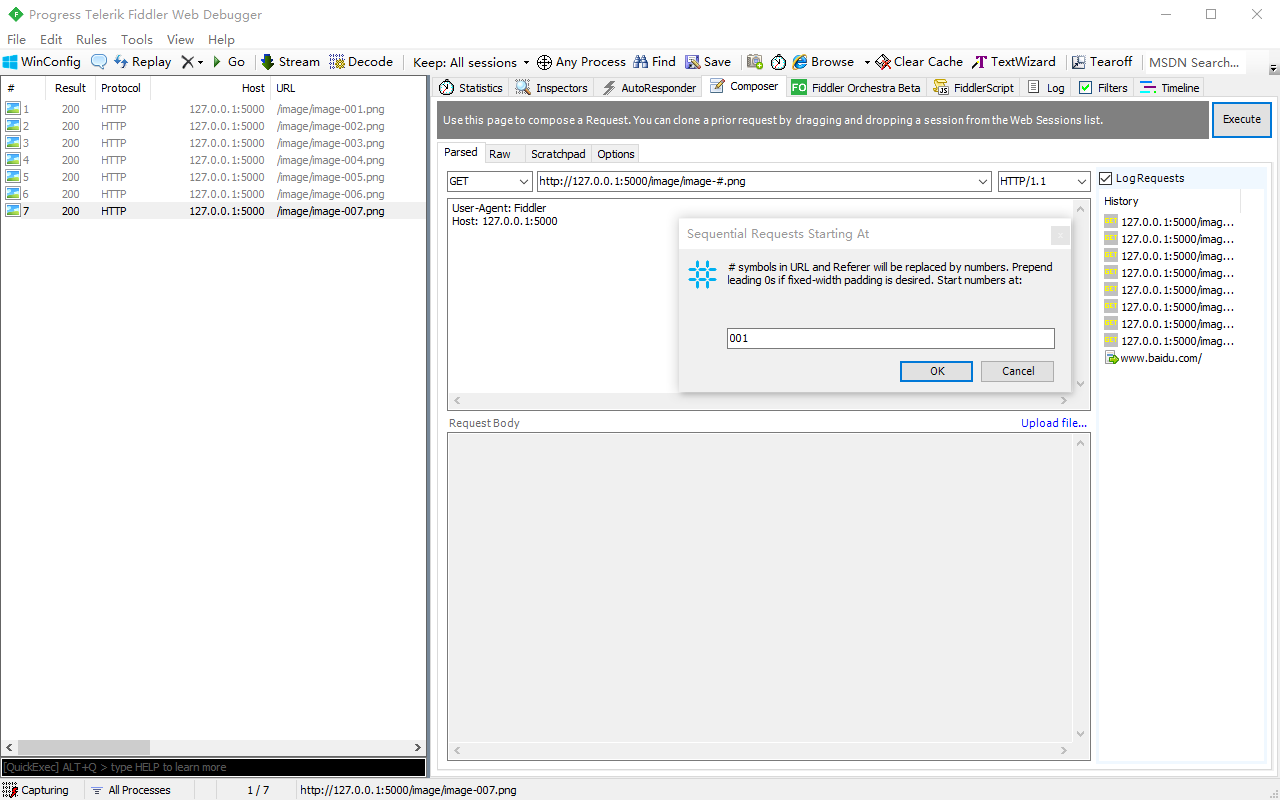The width and height of the screenshot is (1280, 800).
Task: Tear off the inspectors window
Action: click(1102, 62)
